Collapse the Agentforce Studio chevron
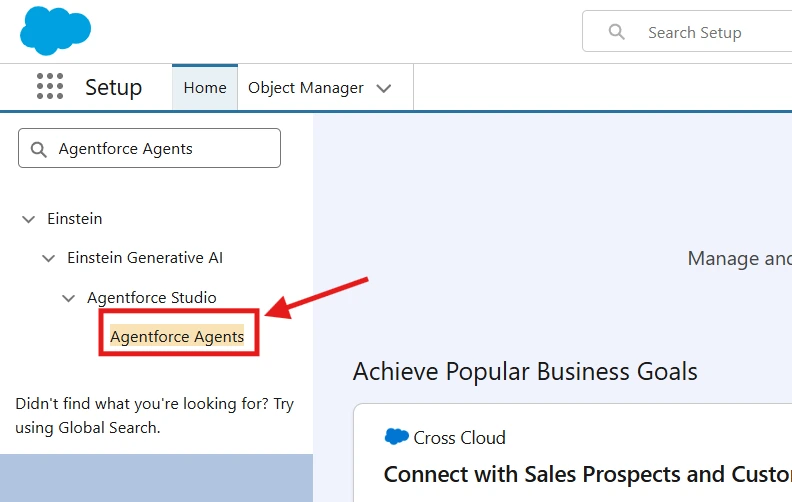This screenshot has height=502, width=792. pyautogui.click(x=69, y=298)
